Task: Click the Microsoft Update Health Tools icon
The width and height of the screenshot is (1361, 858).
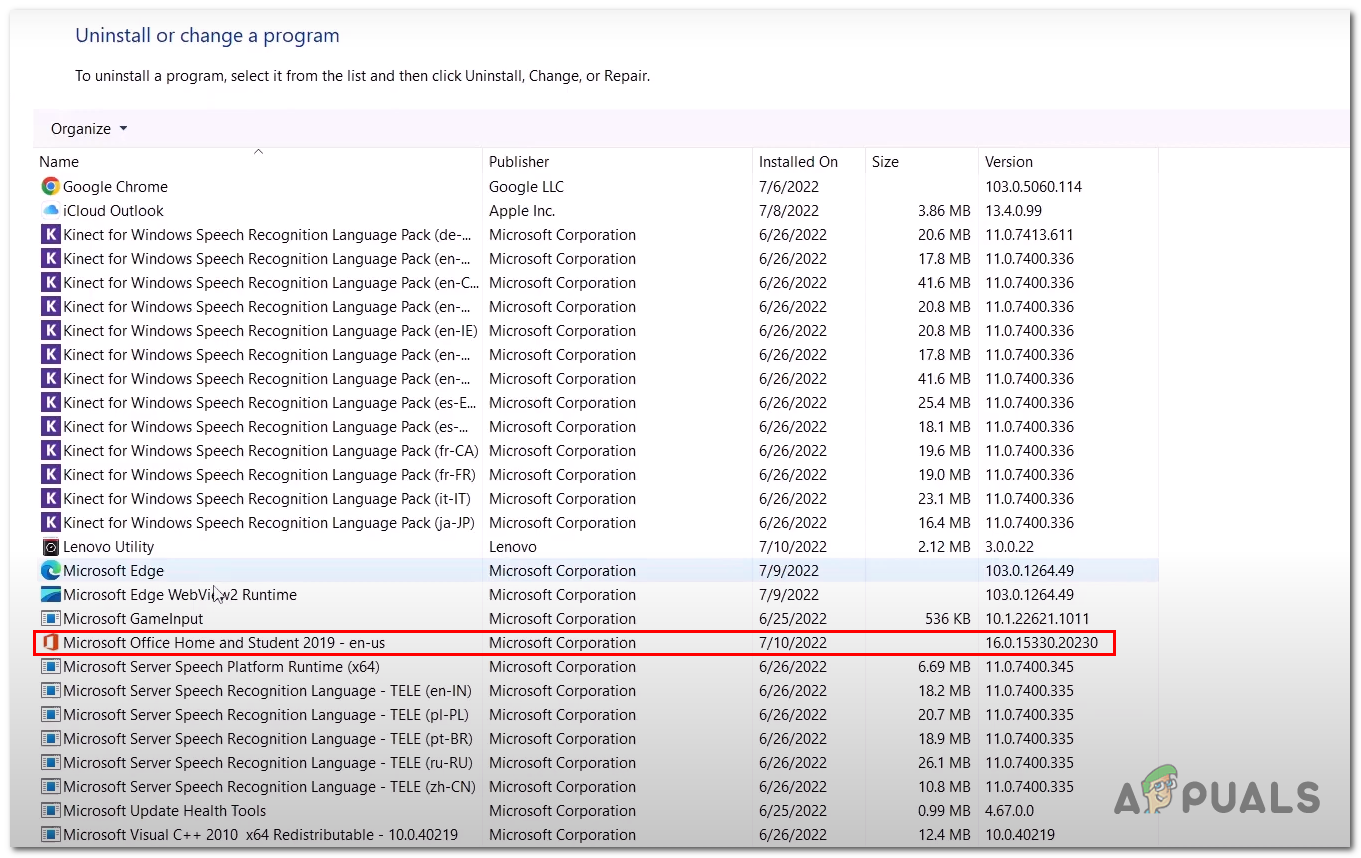Action: pyautogui.click(x=50, y=811)
